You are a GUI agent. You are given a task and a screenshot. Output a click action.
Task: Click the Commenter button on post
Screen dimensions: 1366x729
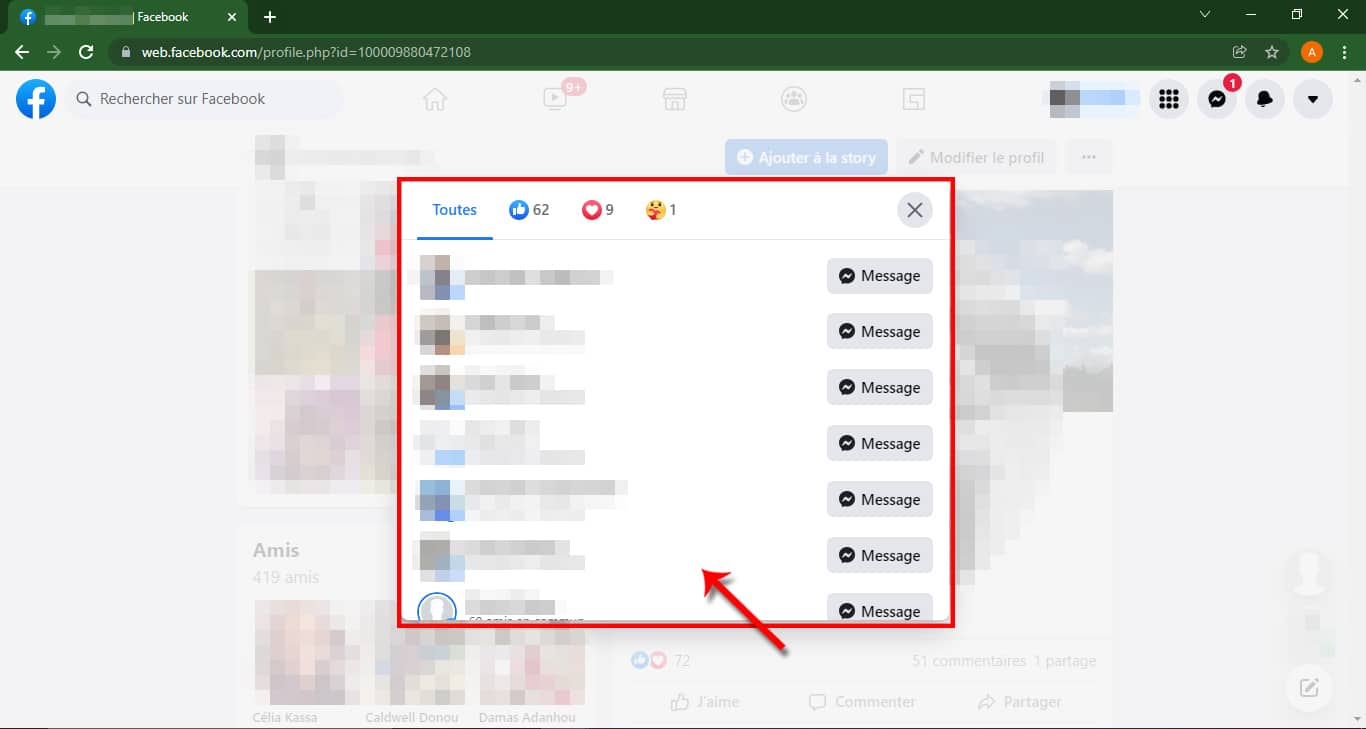click(x=862, y=702)
